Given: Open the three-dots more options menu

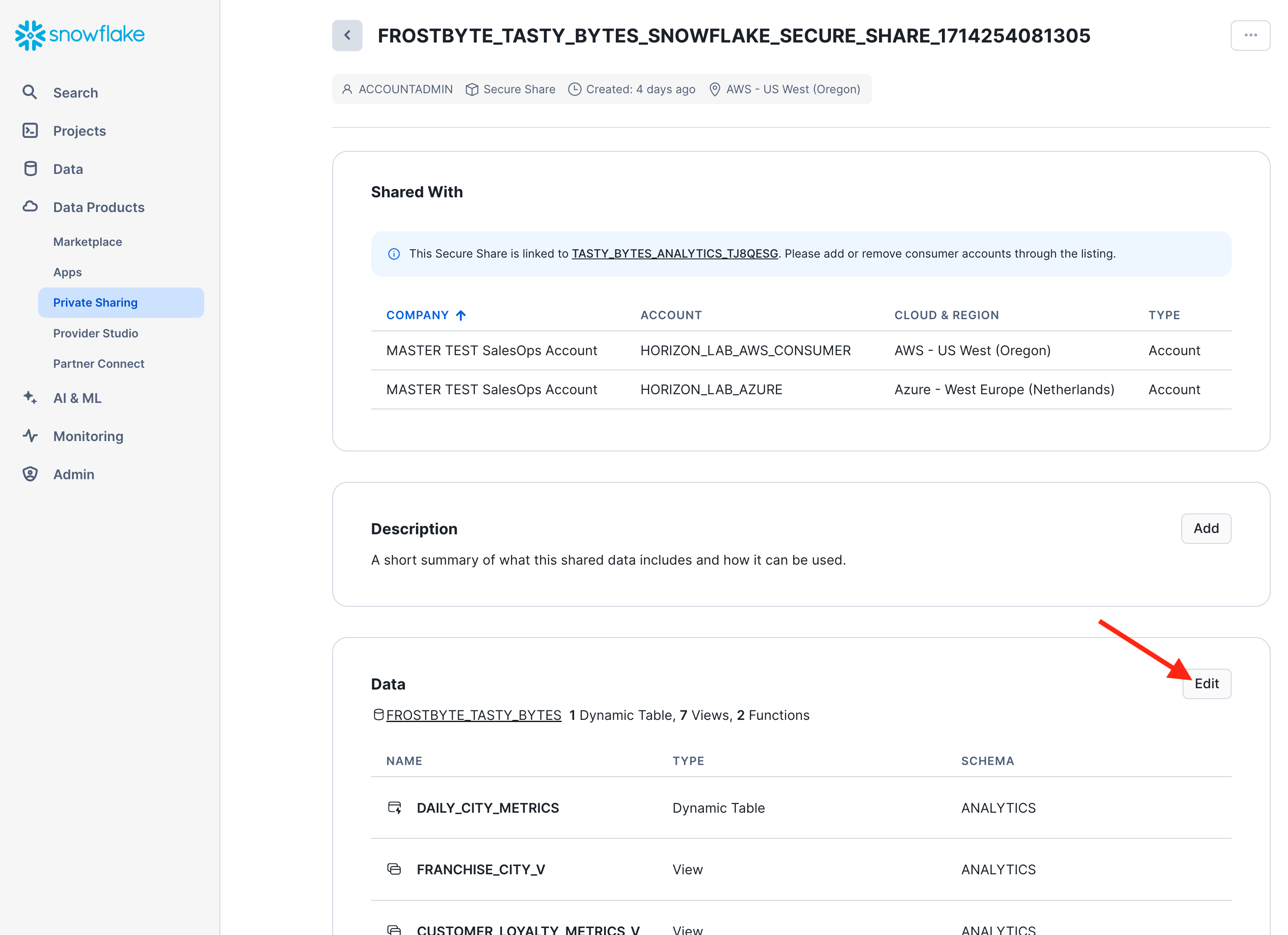Looking at the screenshot, I should (1250, 35).
